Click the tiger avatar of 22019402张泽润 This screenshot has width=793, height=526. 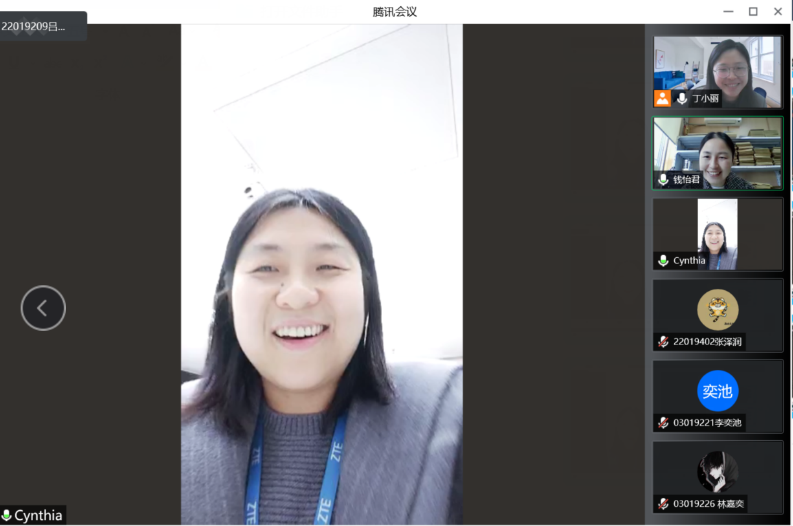(717, 309)
